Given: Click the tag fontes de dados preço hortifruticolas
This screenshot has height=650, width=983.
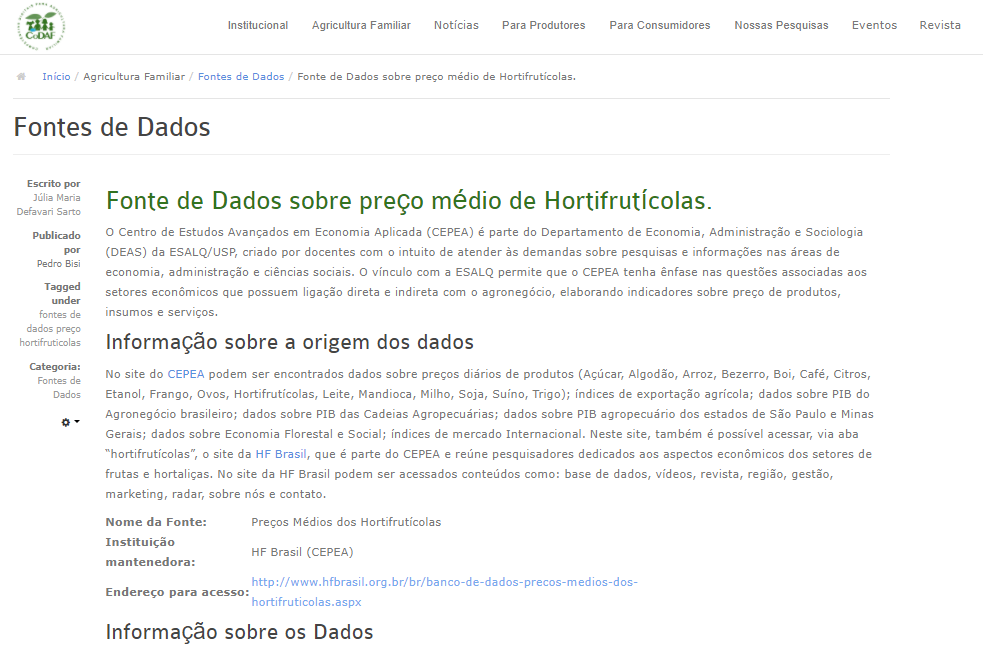Looking at the screenshot, I should 52,329.
